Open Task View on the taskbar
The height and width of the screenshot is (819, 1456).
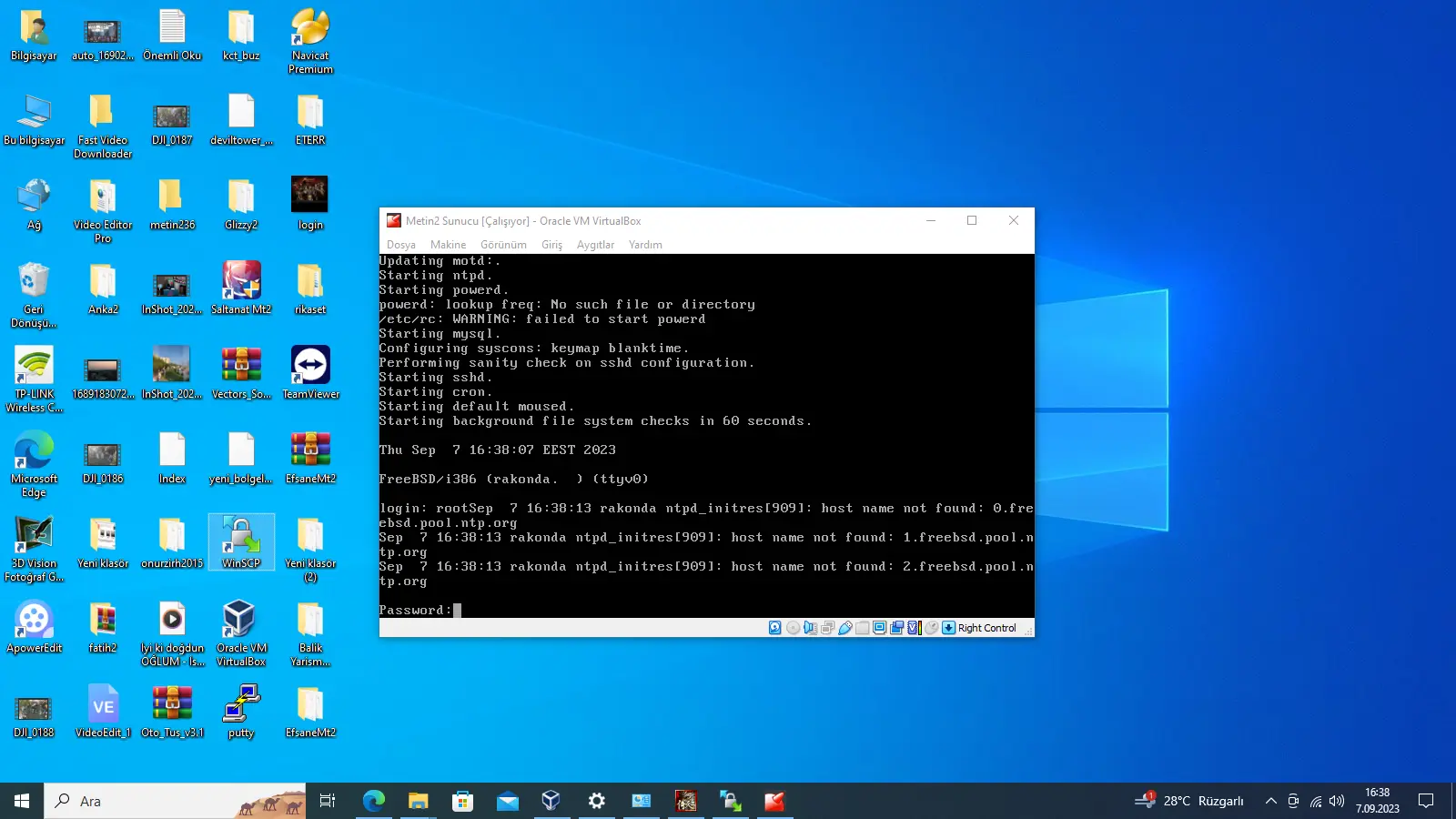[328, 801]
